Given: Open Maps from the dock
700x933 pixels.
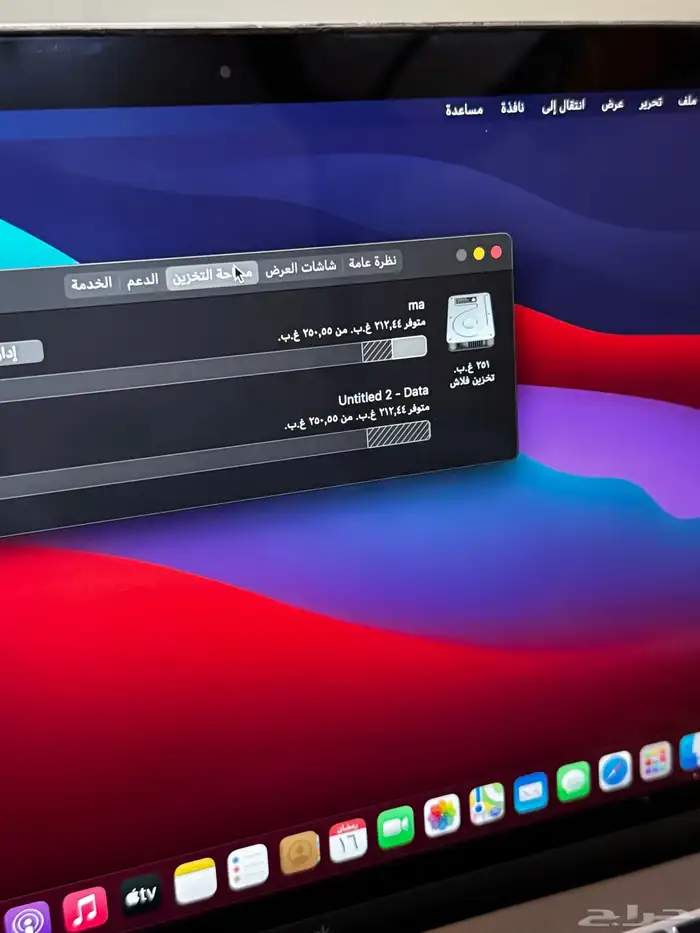Looking at the screenshot, I should click(487, 803).
